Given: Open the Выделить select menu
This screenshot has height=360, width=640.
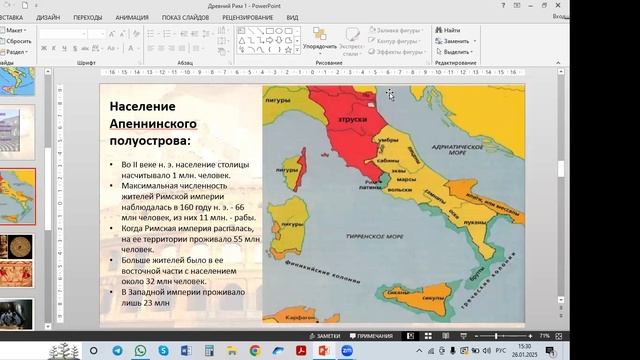Looking at the screenshot, I should tap(455, 52).
